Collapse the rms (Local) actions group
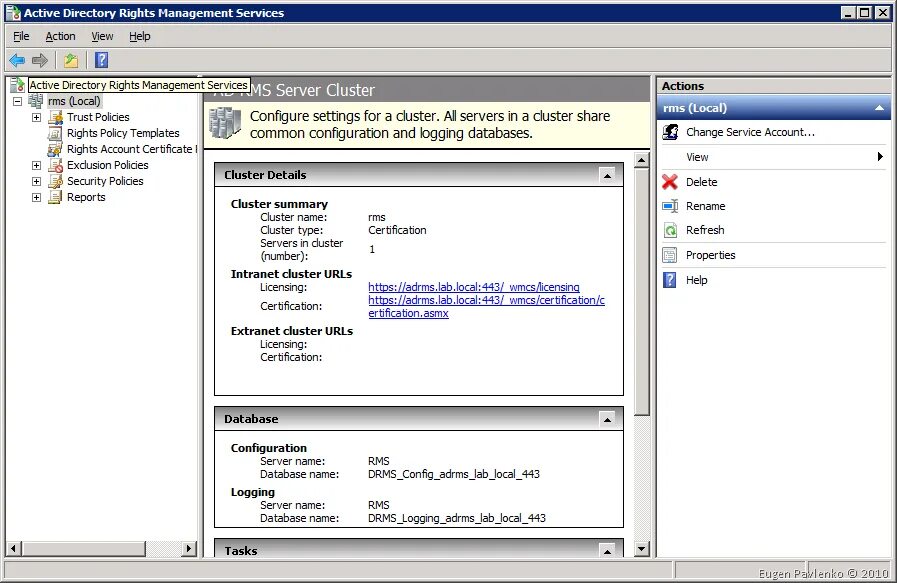This screenshot has width=897, height=583. tap(879, 108)
